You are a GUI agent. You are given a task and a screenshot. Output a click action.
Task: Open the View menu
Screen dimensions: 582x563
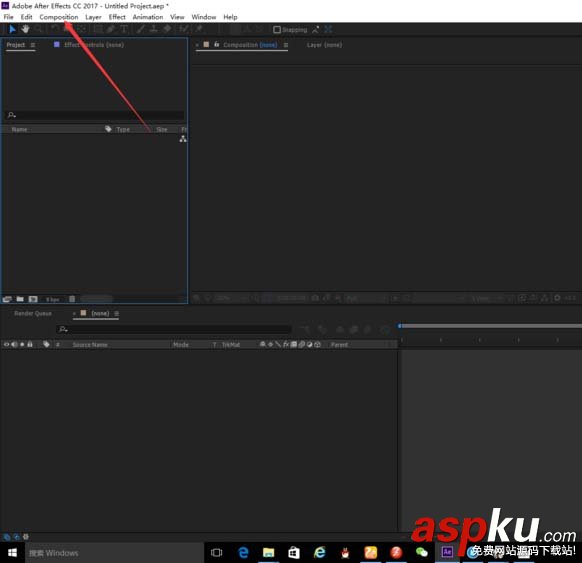177,17
